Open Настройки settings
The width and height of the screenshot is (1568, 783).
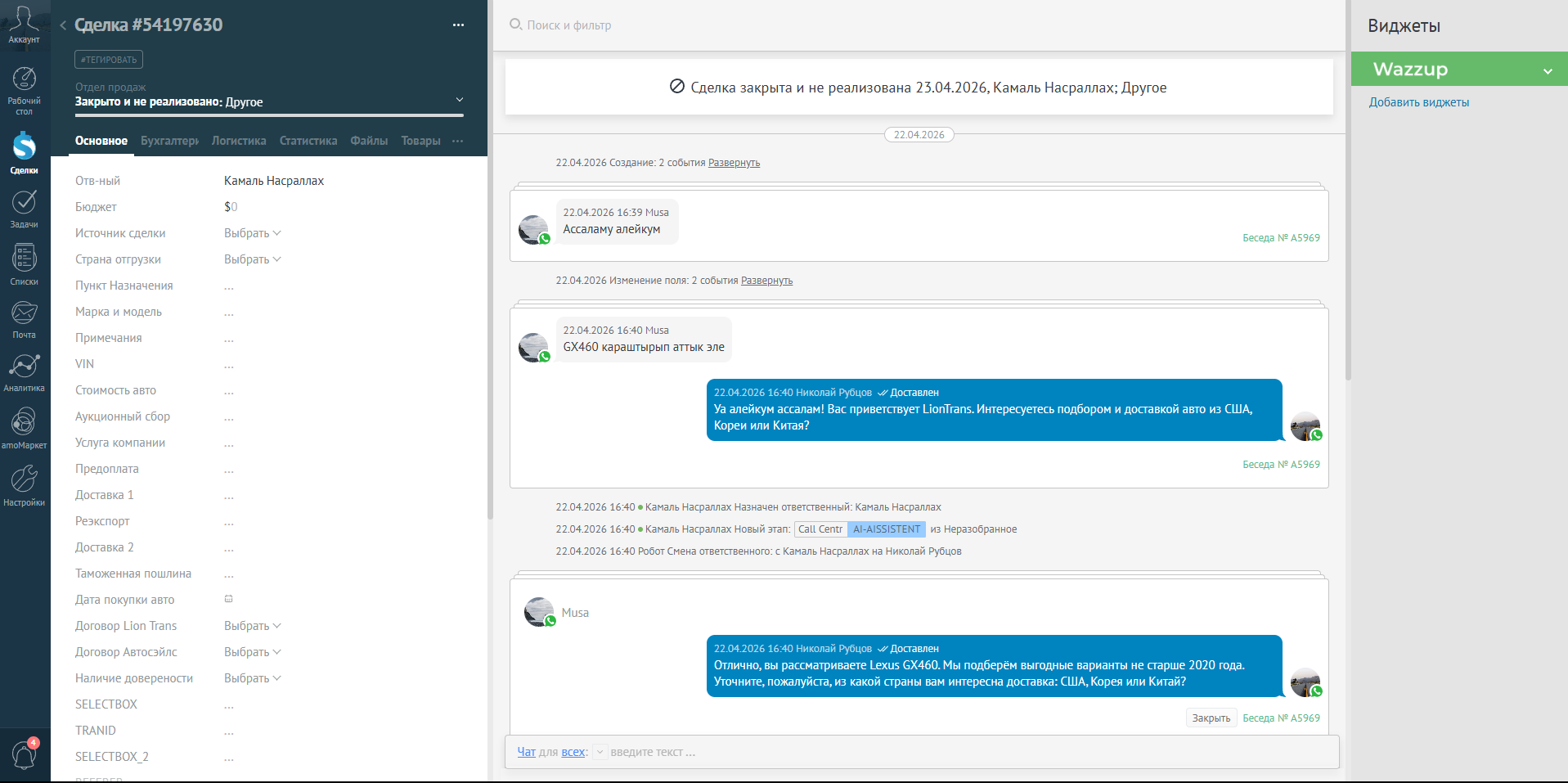pos(24,486)
